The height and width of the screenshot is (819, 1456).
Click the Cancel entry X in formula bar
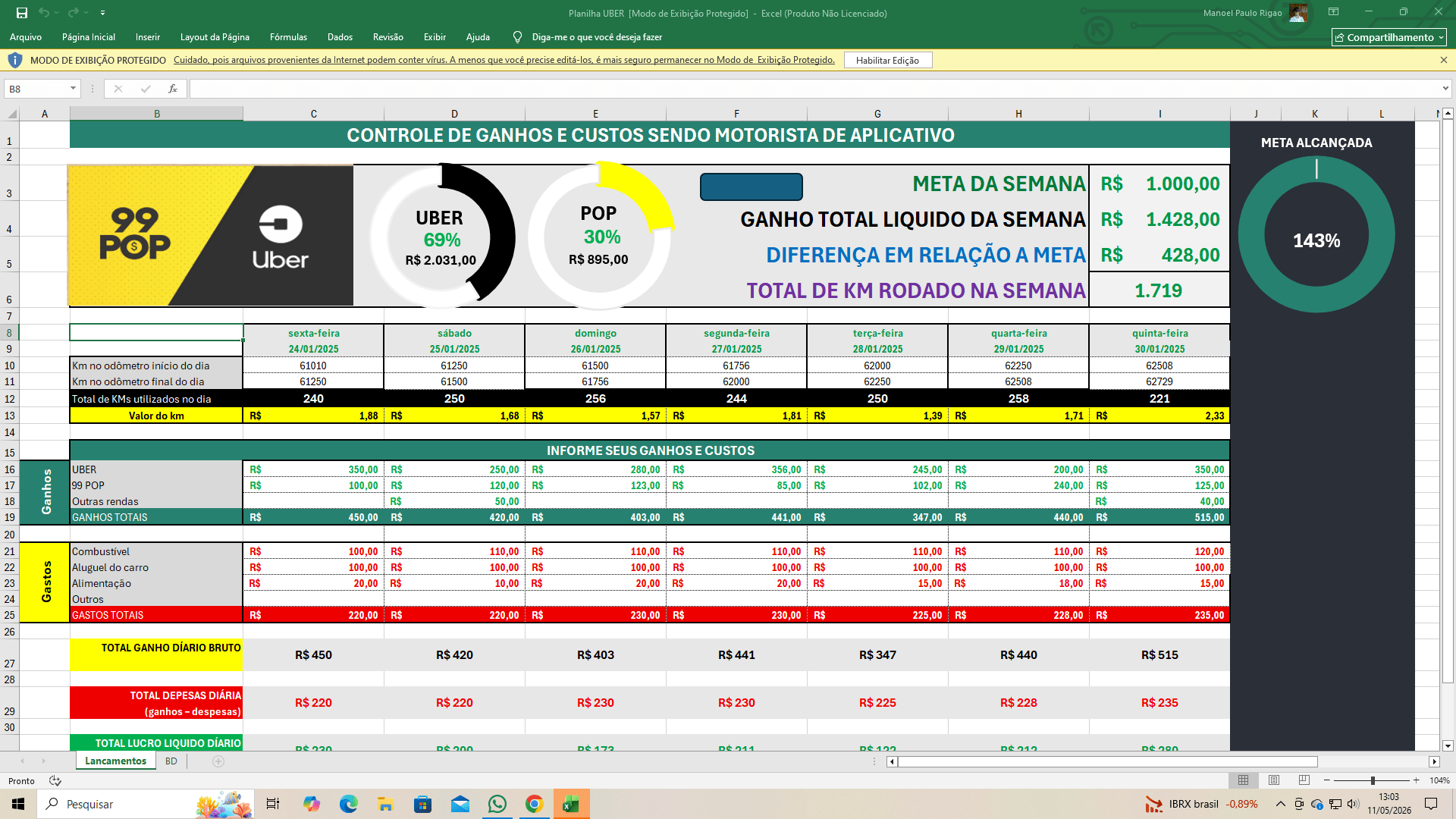point(118,89)
